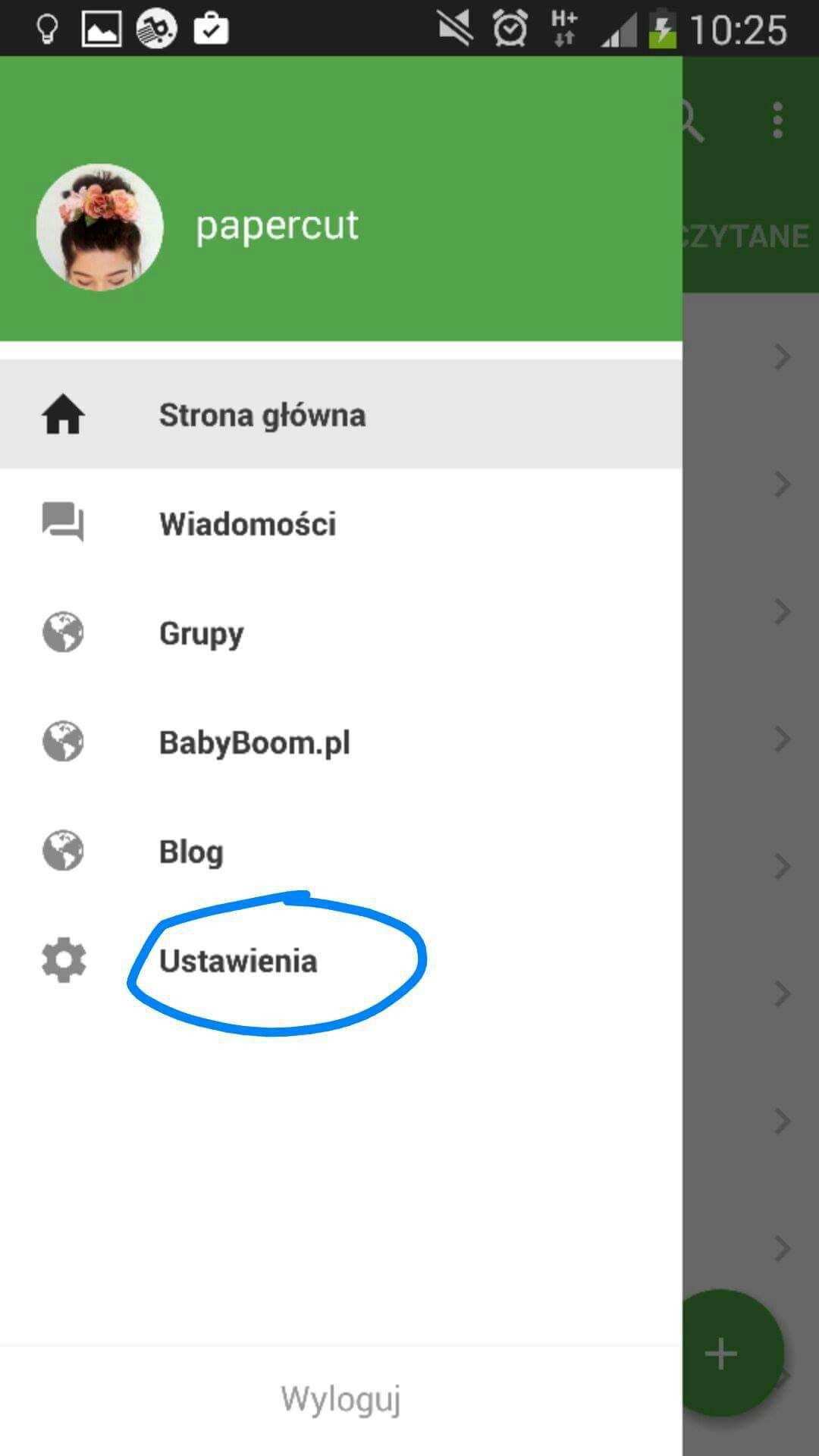This screenshot has width=819, height=1456.
Task: Tap the Wyloguj logout button
Action: point(340,1399)
